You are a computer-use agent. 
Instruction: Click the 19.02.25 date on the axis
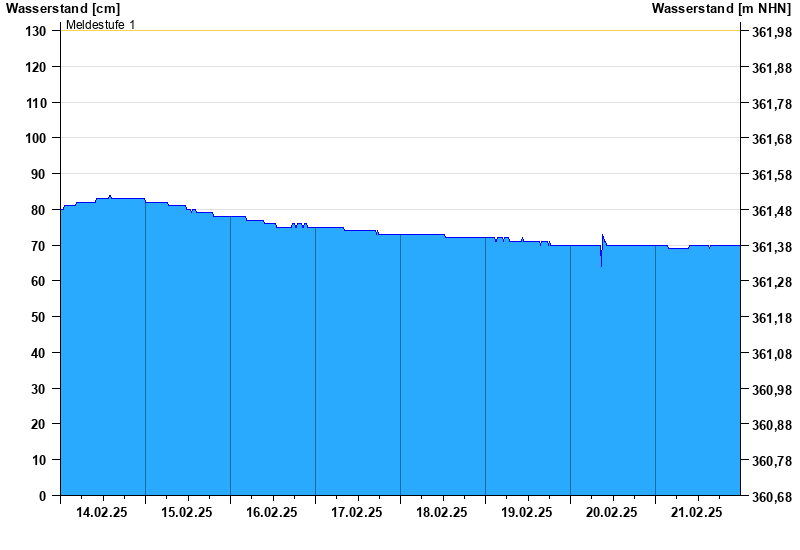pyautogui.click(x=527, y=512)
